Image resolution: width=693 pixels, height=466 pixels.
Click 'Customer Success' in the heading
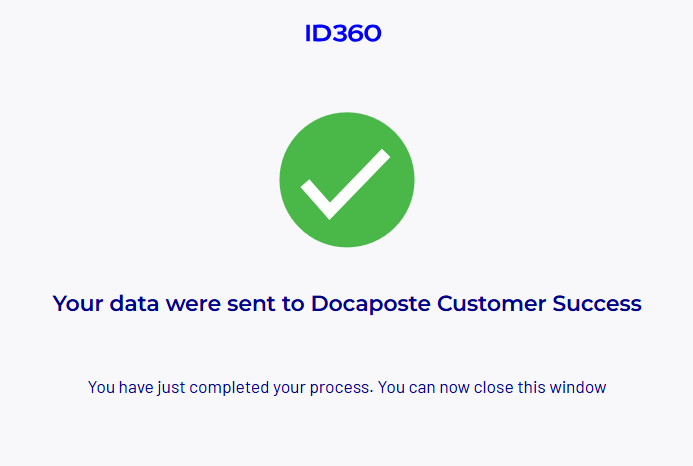(539, 303)
